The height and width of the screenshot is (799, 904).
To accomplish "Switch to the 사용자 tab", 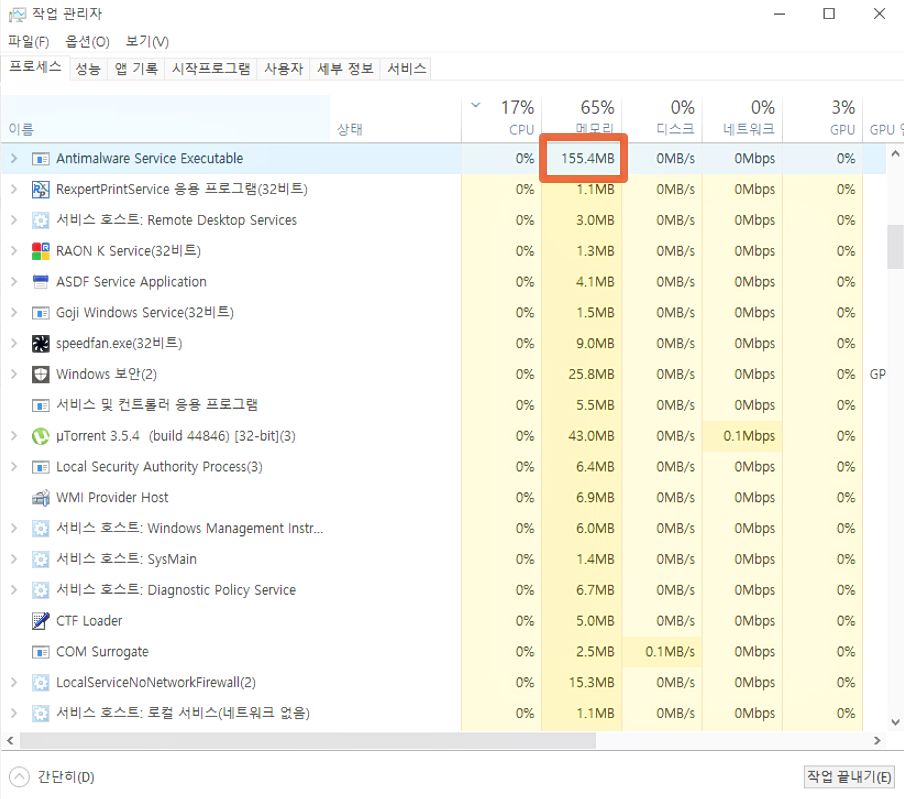I will 284,69.
